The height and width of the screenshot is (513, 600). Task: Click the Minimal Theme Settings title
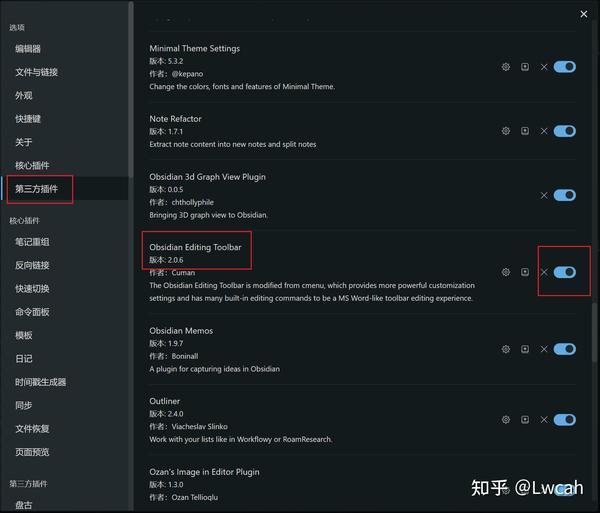pos(194,49)
